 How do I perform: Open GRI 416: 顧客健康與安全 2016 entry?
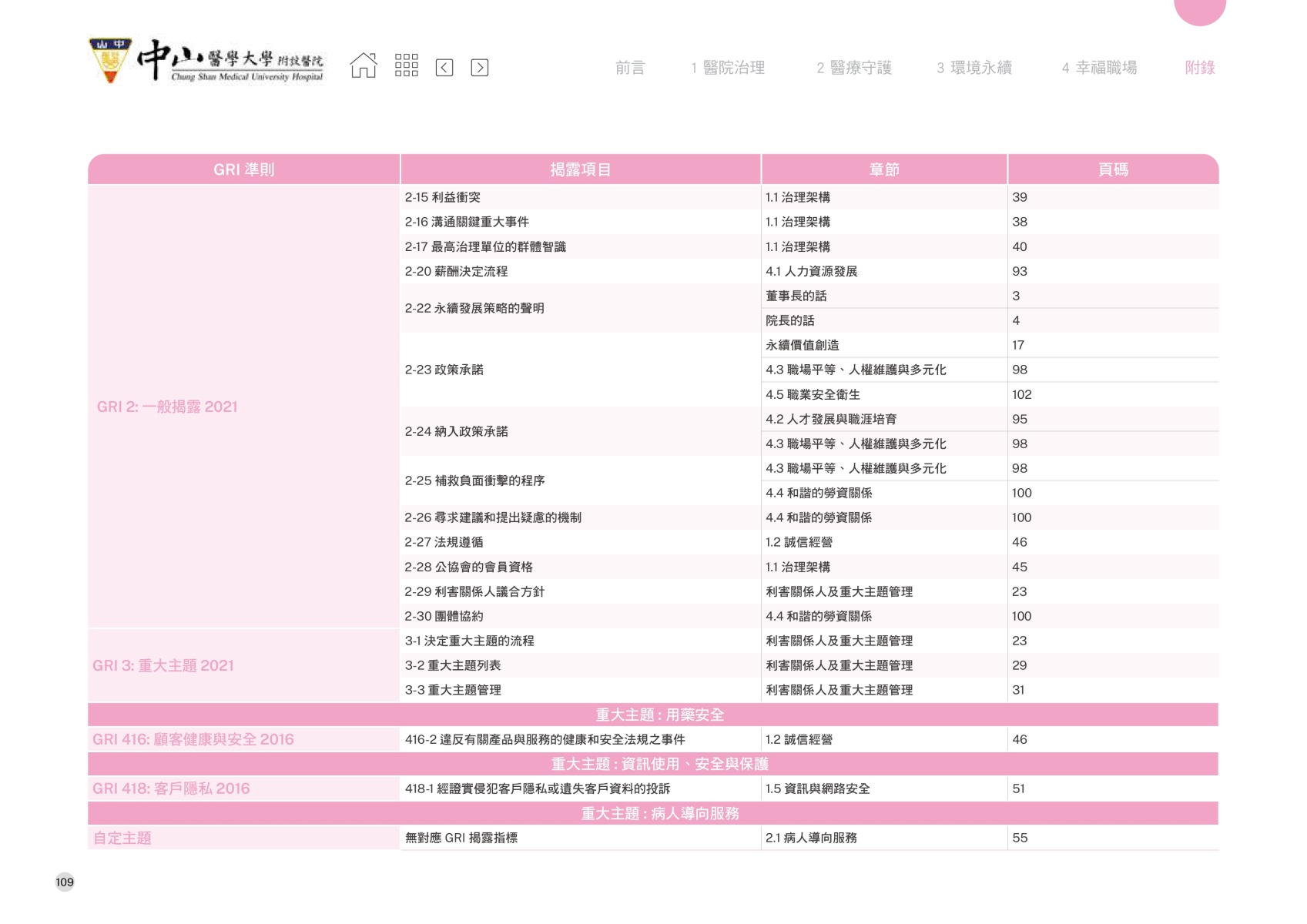point(193,739)
